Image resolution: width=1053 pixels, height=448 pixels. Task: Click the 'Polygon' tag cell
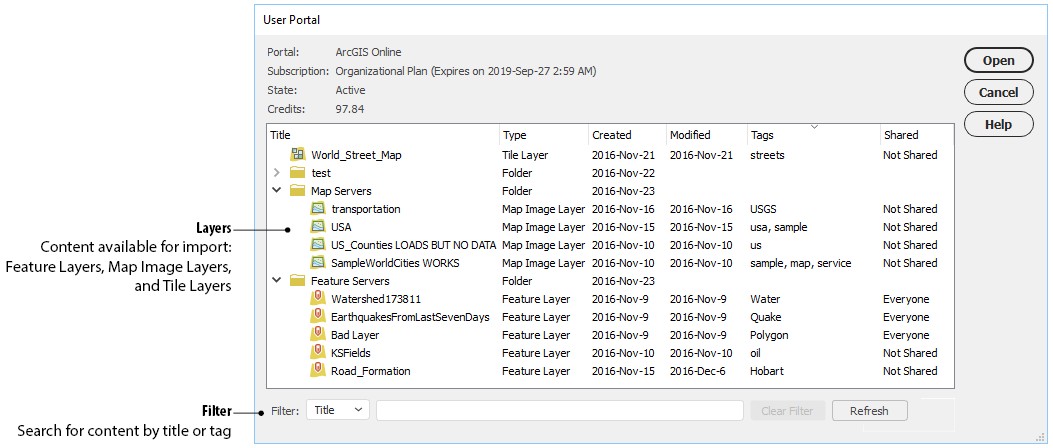click(x=769, y=334)
